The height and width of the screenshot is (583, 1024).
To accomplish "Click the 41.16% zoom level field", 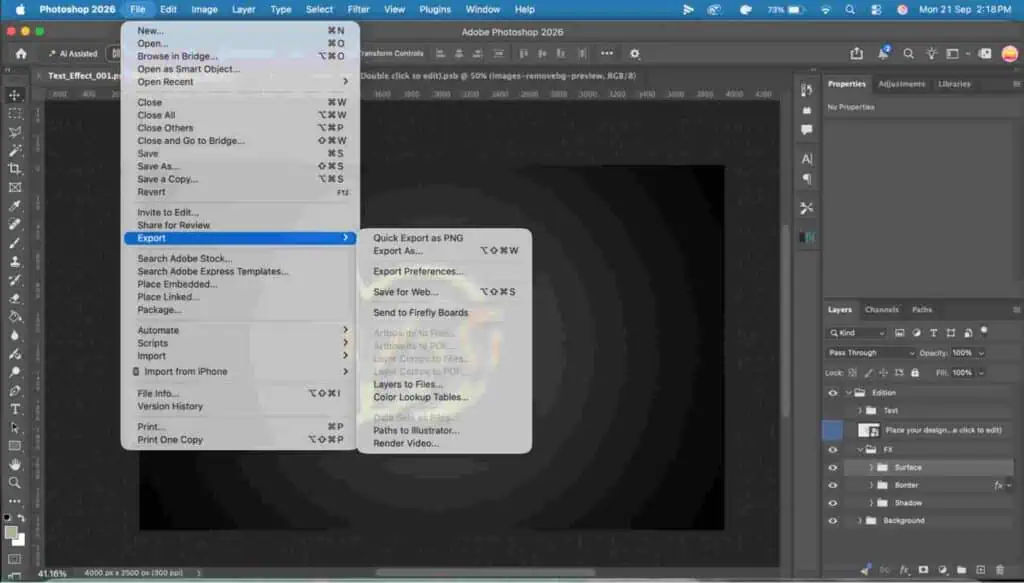I will coord(52,573).
